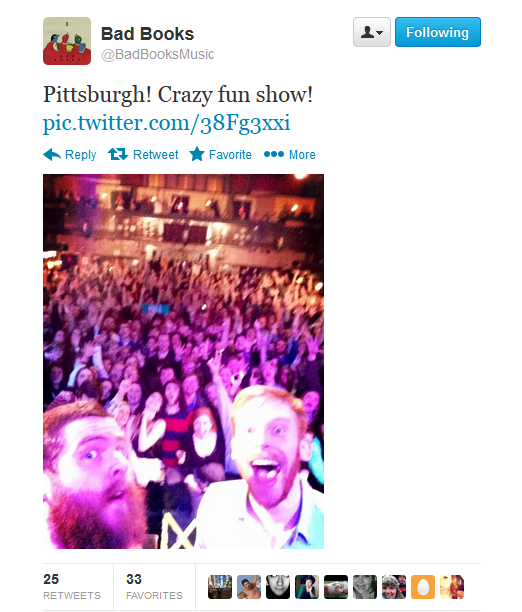Open the @BadBooksMusic handle link
The image size is (522, 612).
pos(157,54)
